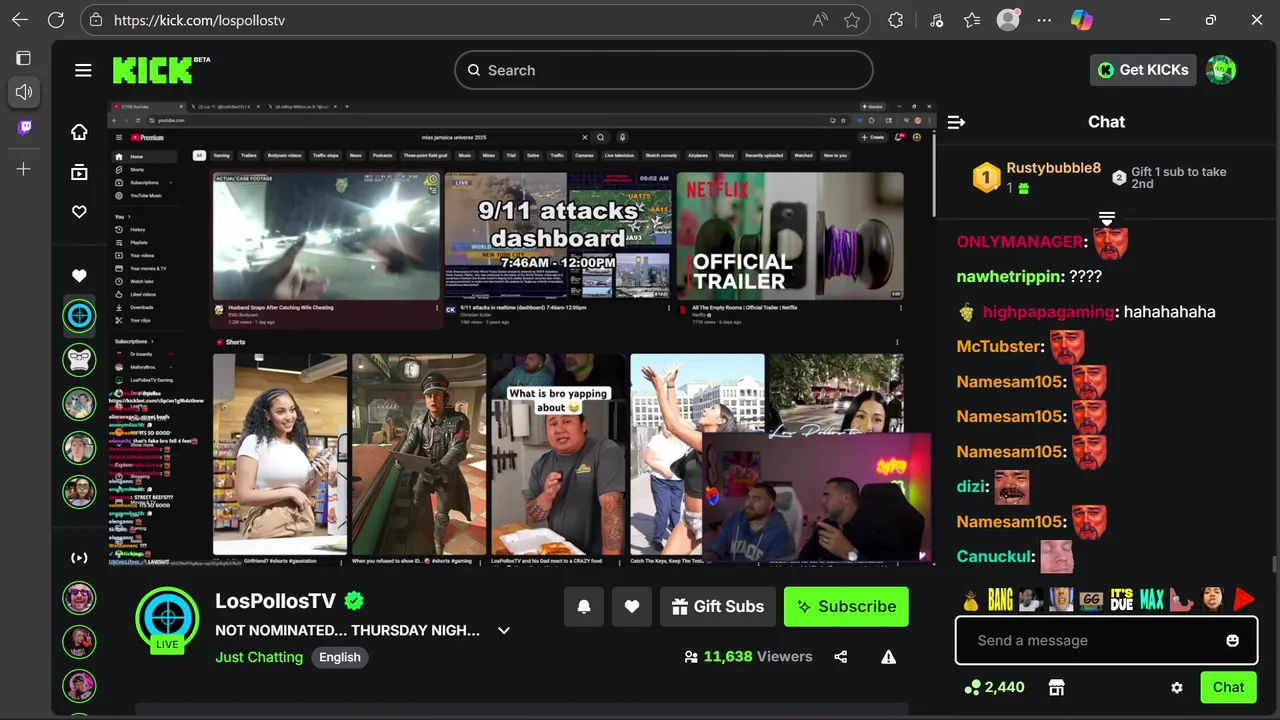Open the user profile avatar menu
The image size is (1280, 720).
[1221, 70]
